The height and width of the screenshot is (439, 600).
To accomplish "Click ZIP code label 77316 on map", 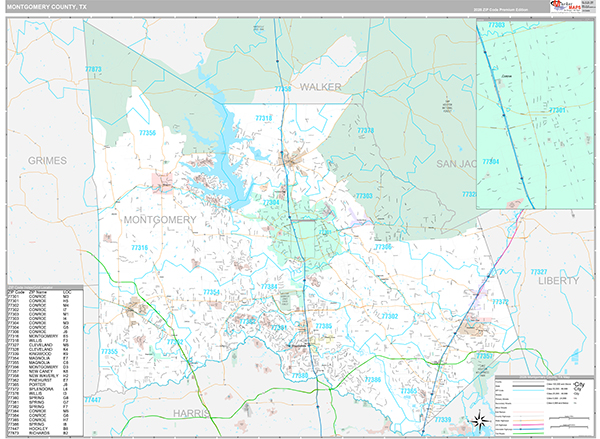I will (140, 248).
